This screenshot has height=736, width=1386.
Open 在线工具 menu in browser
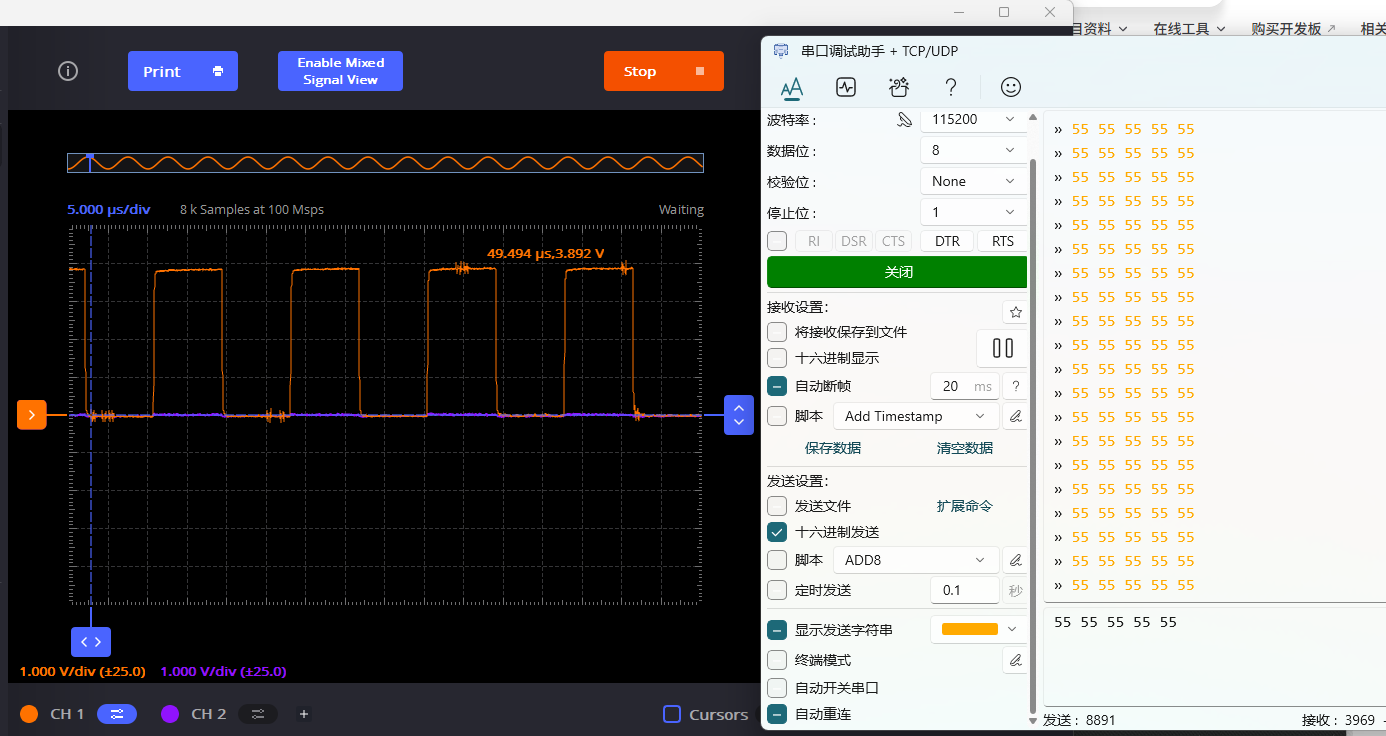[1189, 29]
